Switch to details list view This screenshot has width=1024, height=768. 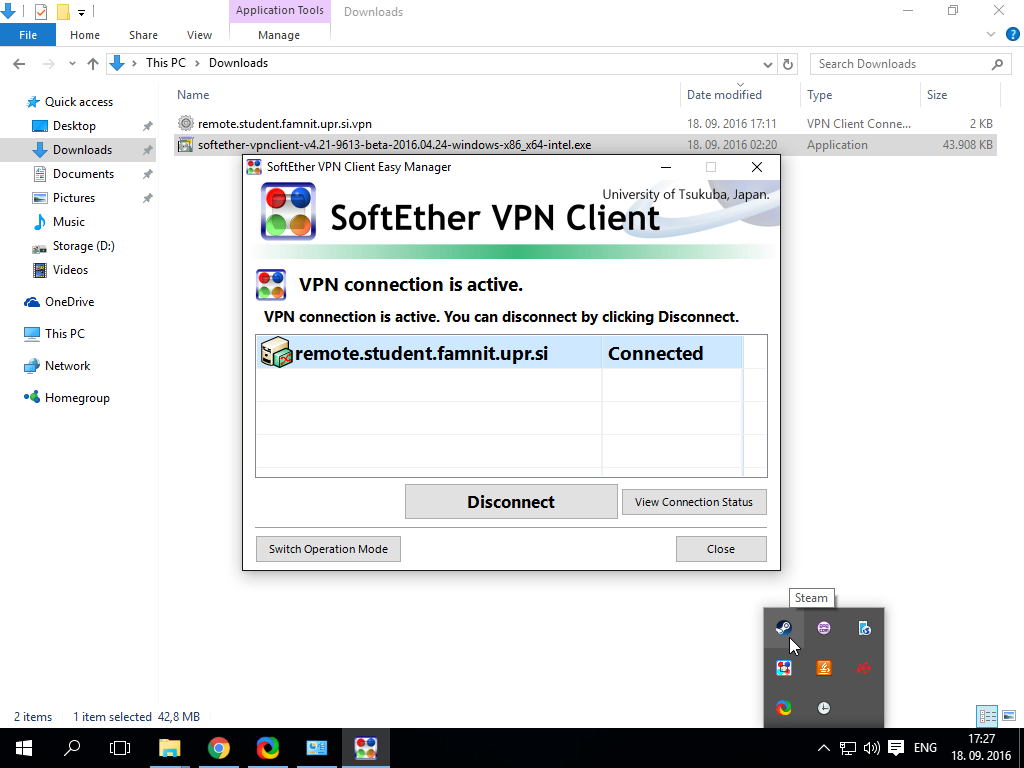click(987, 716)
